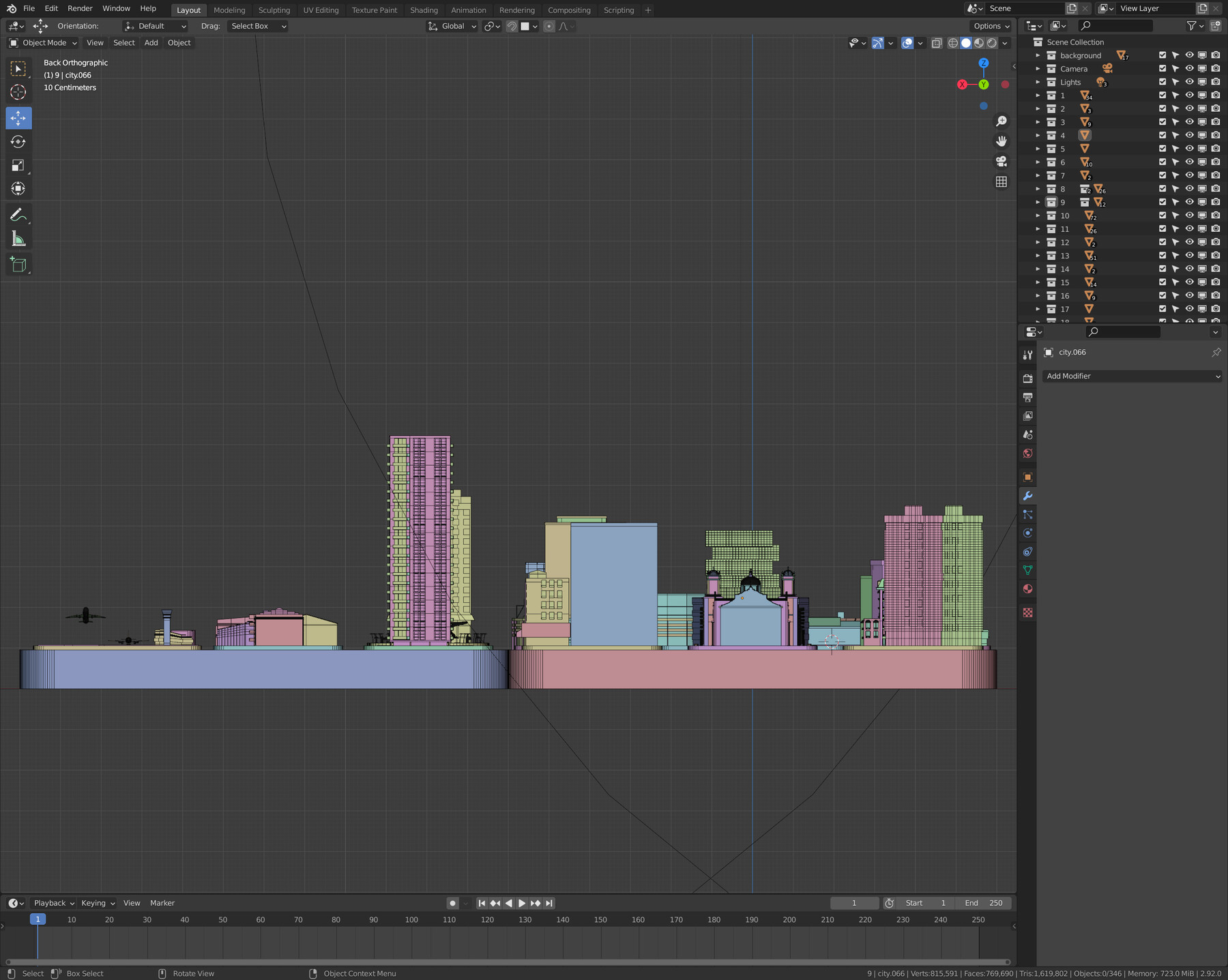Hide the background collection in viewport
The image size is (1228, 980).
[x=1189, y=55]
